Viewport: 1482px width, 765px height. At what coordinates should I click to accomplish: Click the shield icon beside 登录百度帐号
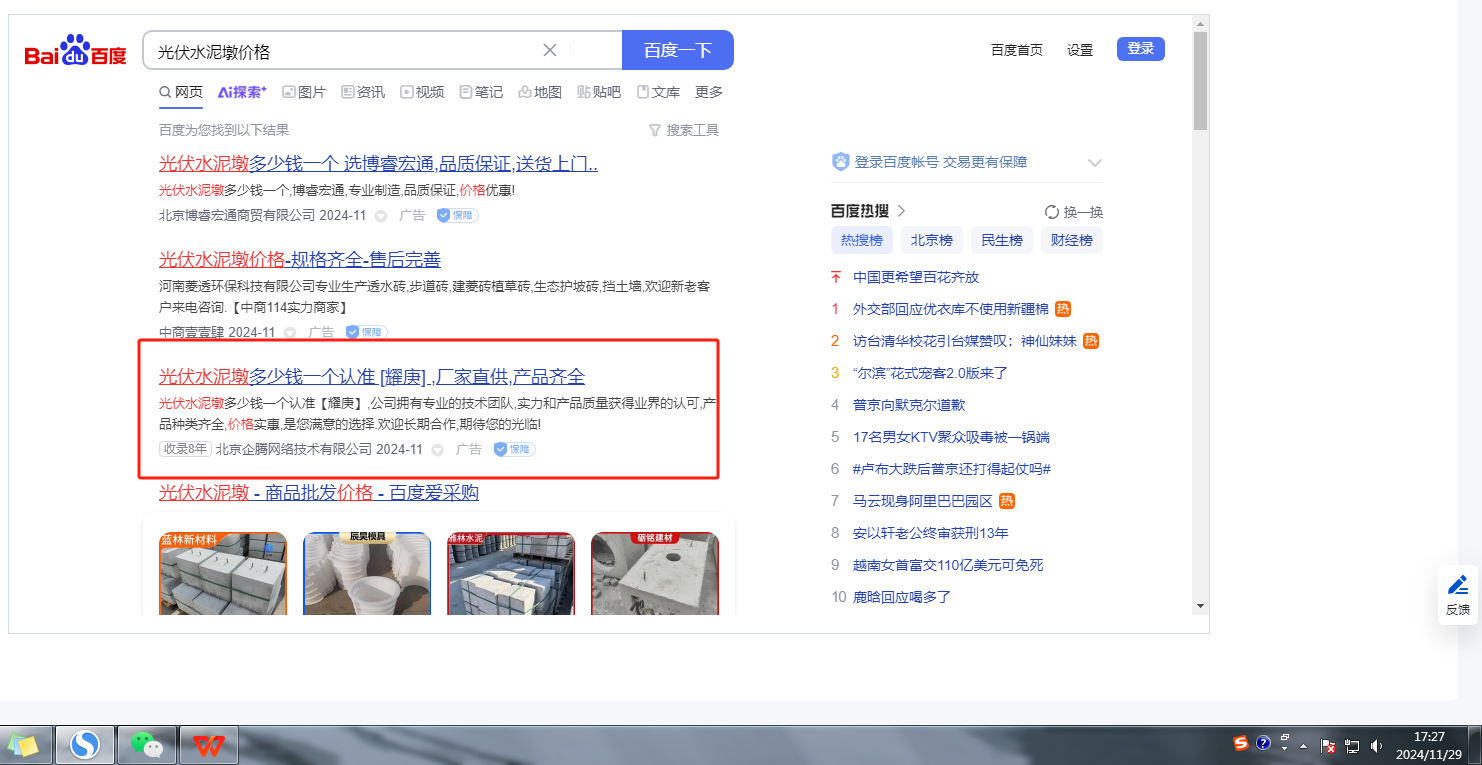click(x=840, y=162)
